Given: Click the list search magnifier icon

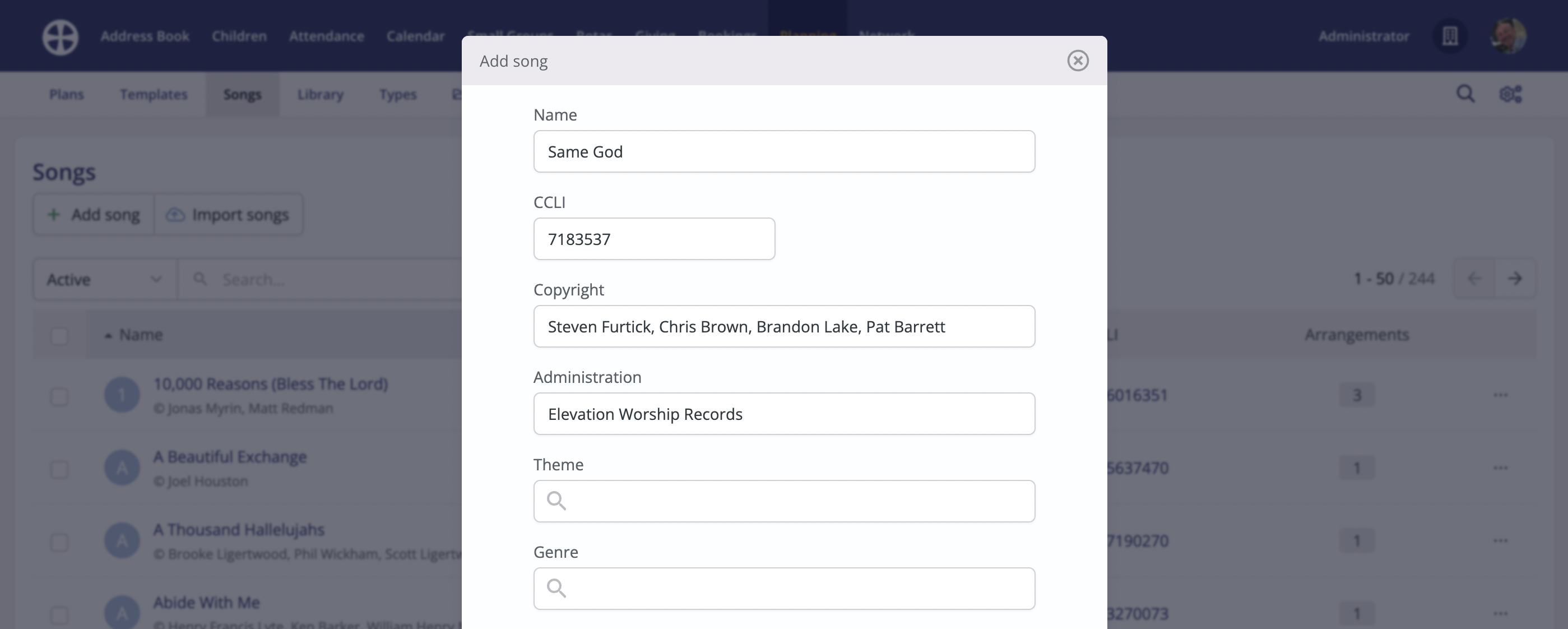Looking at the screenshot, I should [x=200, y=279].
